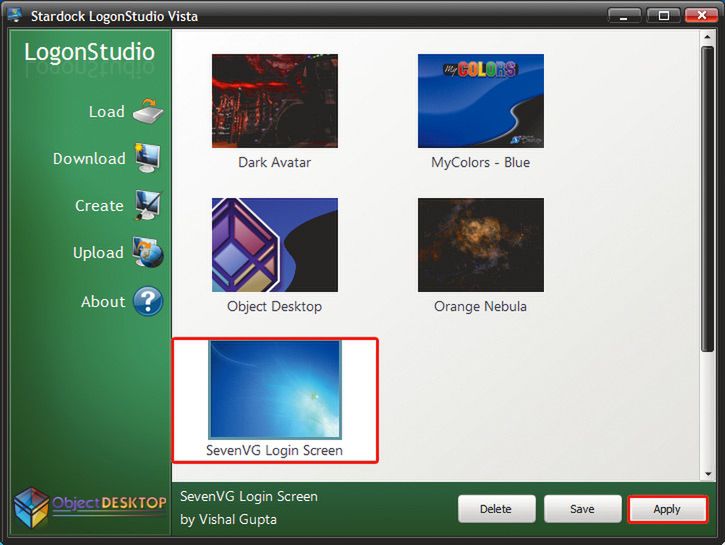
Task: Close the LogonStudio Vista window
Action: tap(701, 16)
